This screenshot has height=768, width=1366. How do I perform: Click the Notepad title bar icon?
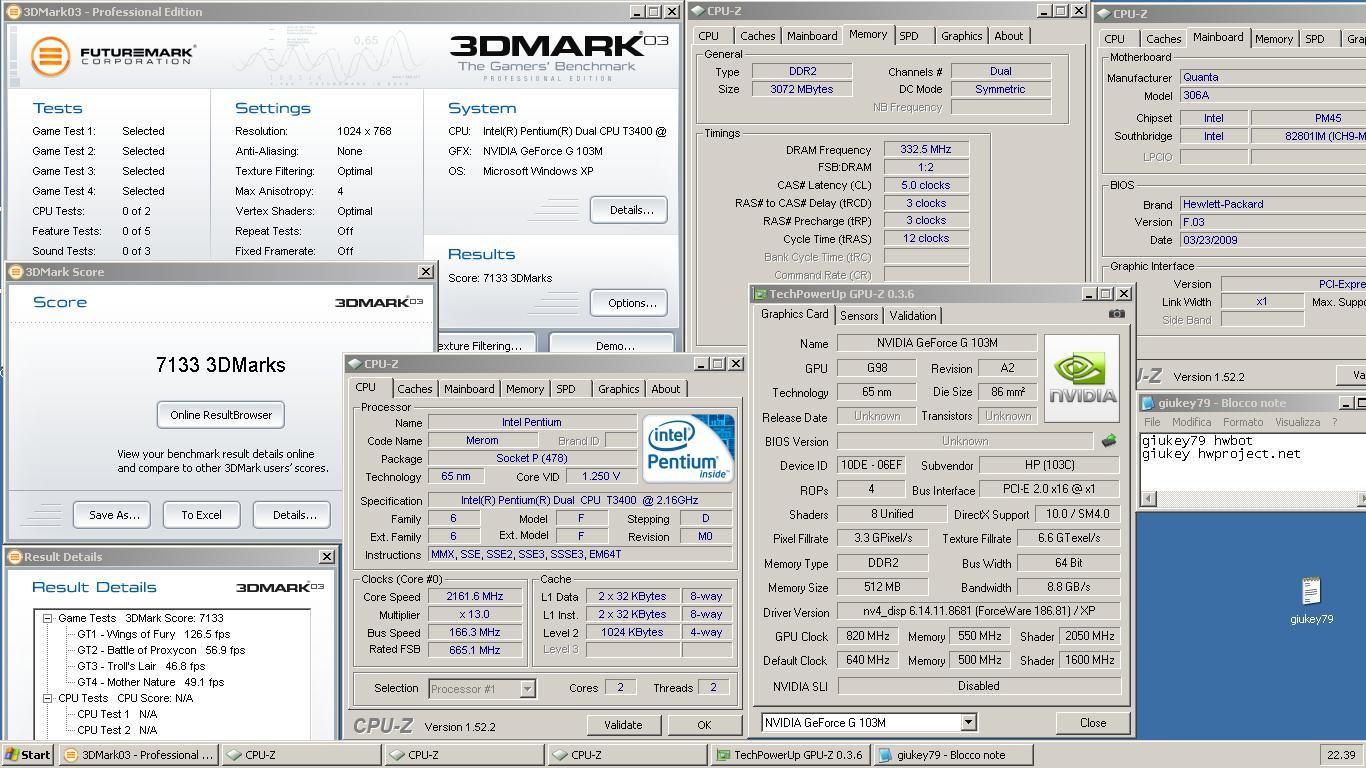pos(1149,403)
